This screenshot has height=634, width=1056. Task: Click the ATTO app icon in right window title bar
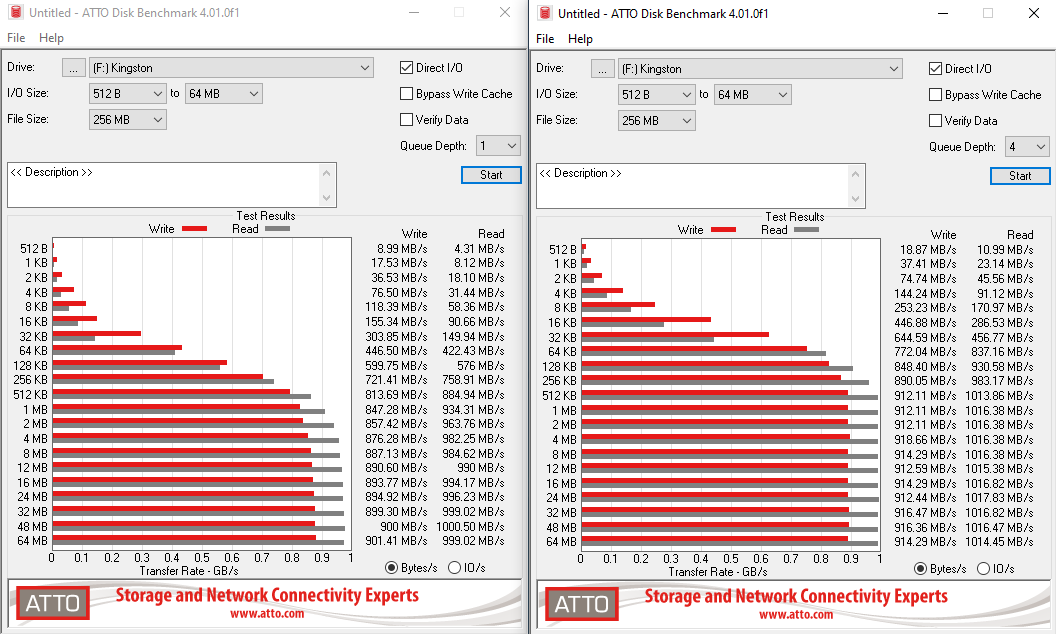(x=545, y=13)
